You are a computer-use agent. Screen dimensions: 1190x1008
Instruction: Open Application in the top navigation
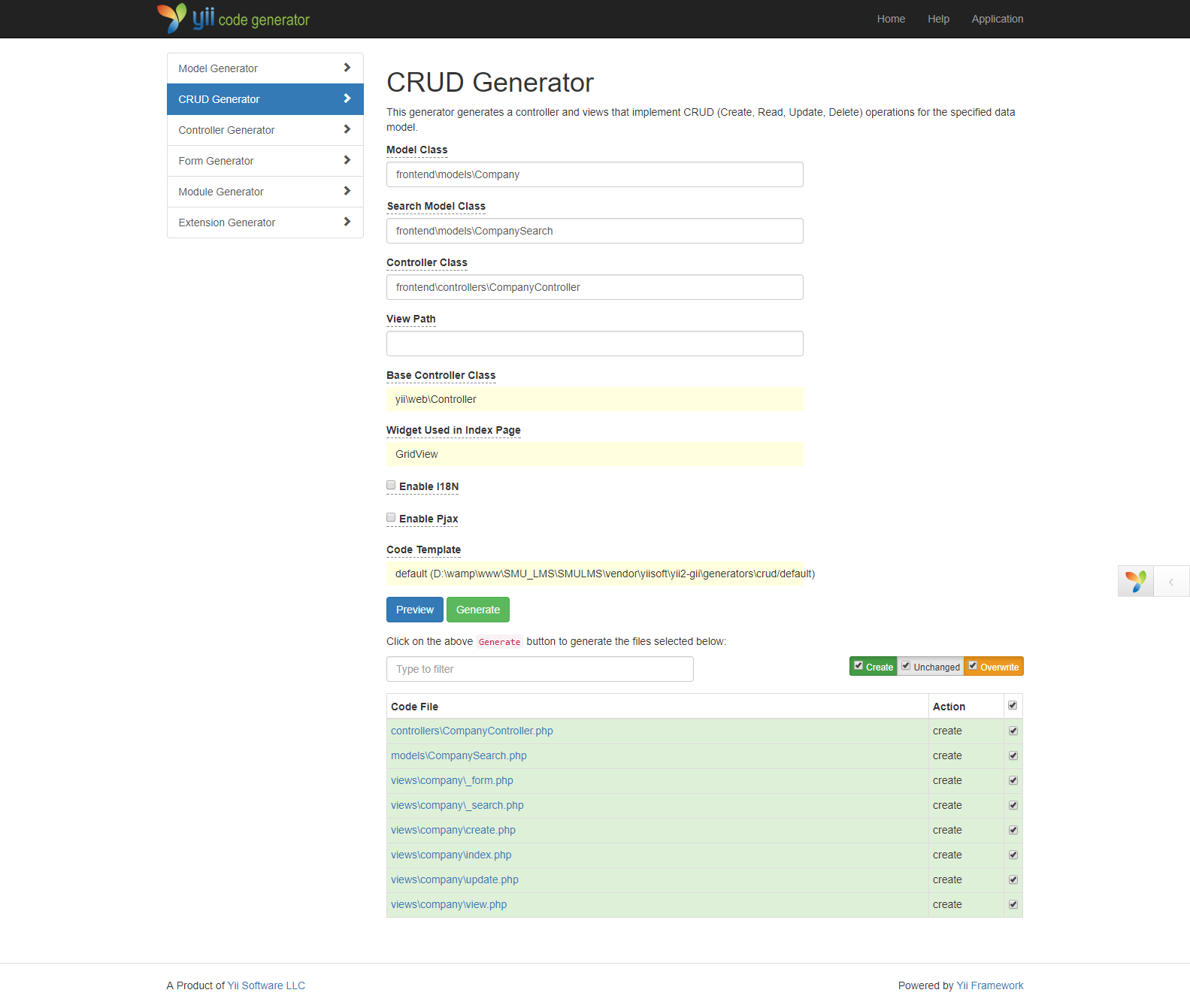(x=998, y=19)
